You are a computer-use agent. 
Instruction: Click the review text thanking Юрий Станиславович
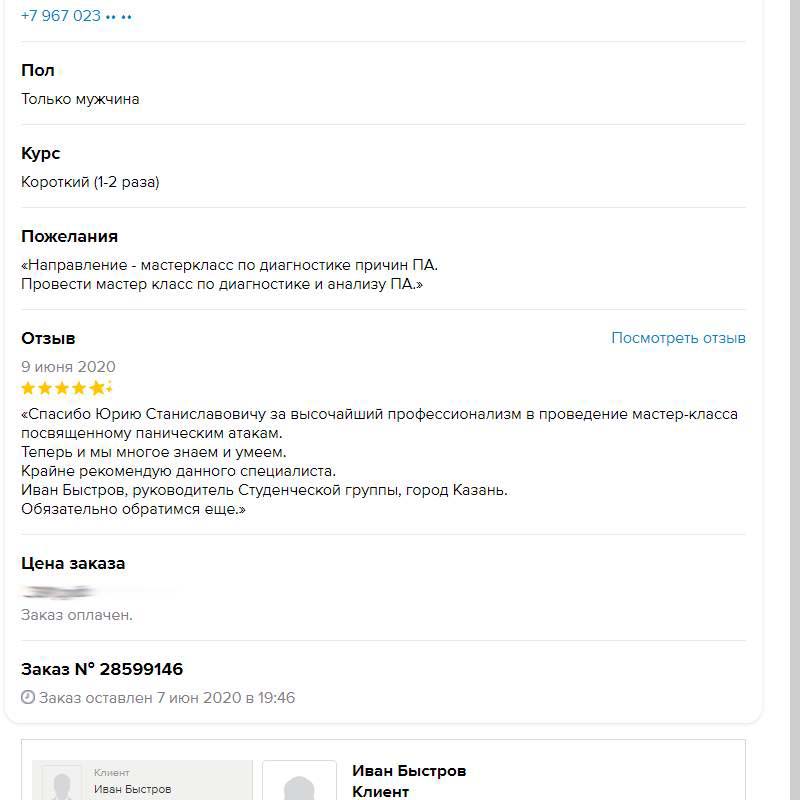click(380, 414)
